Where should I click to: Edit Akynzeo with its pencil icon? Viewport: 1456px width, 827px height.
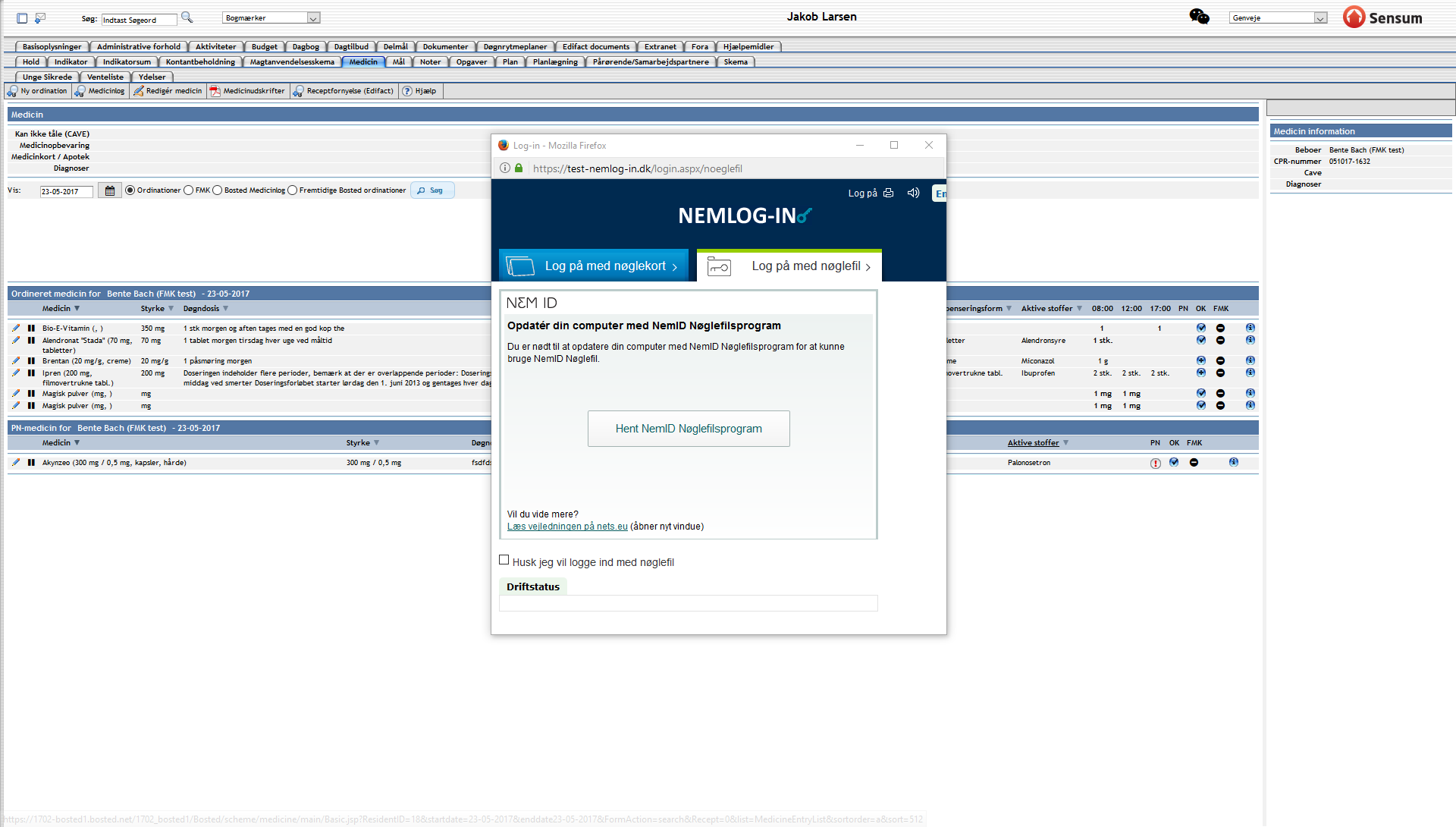coord(16,463)
